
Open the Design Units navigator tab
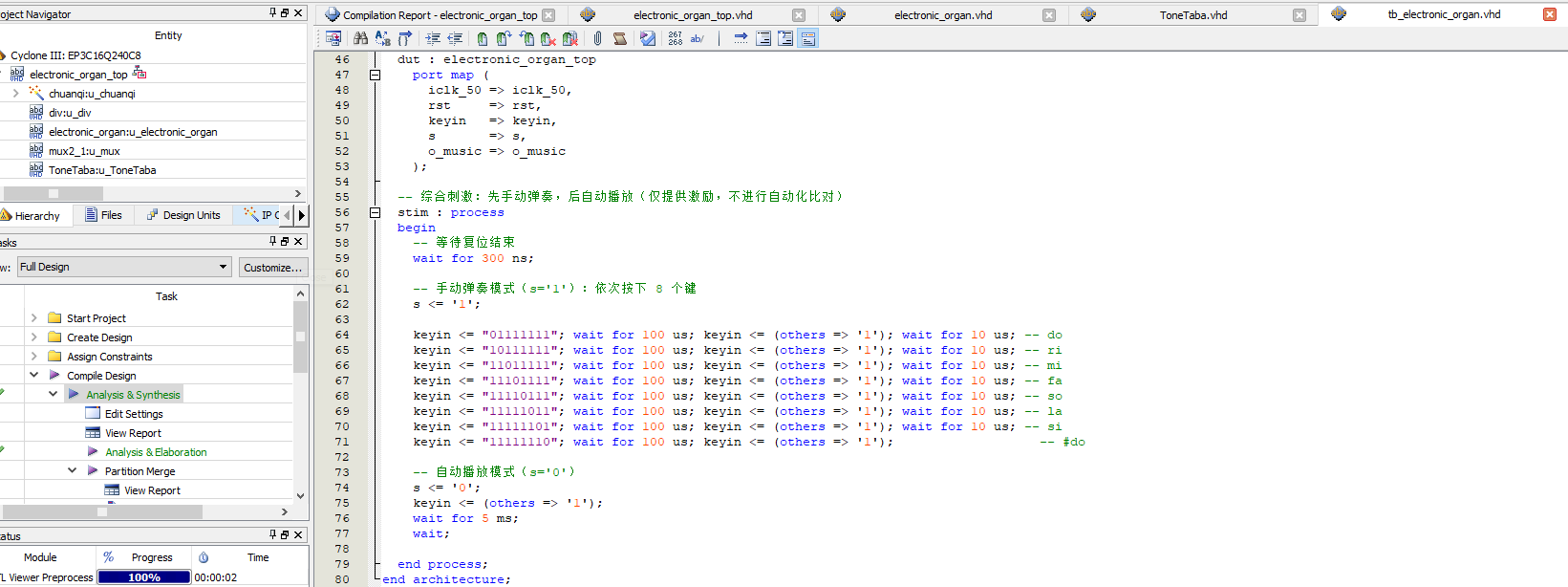pos(183,215)
